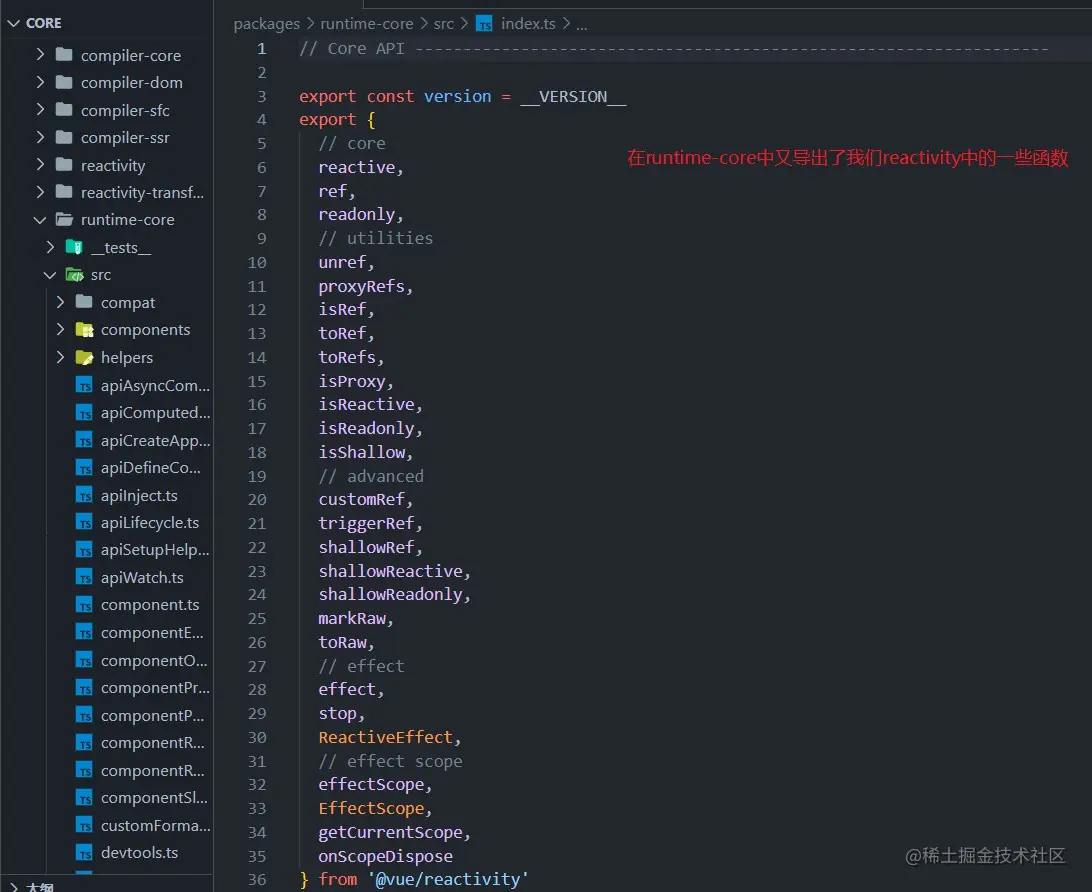The height and width of the screenshot is (892, 1092).
Task: Click TypeScript icon beside apiCreateApp...
Action: (84, 440)
